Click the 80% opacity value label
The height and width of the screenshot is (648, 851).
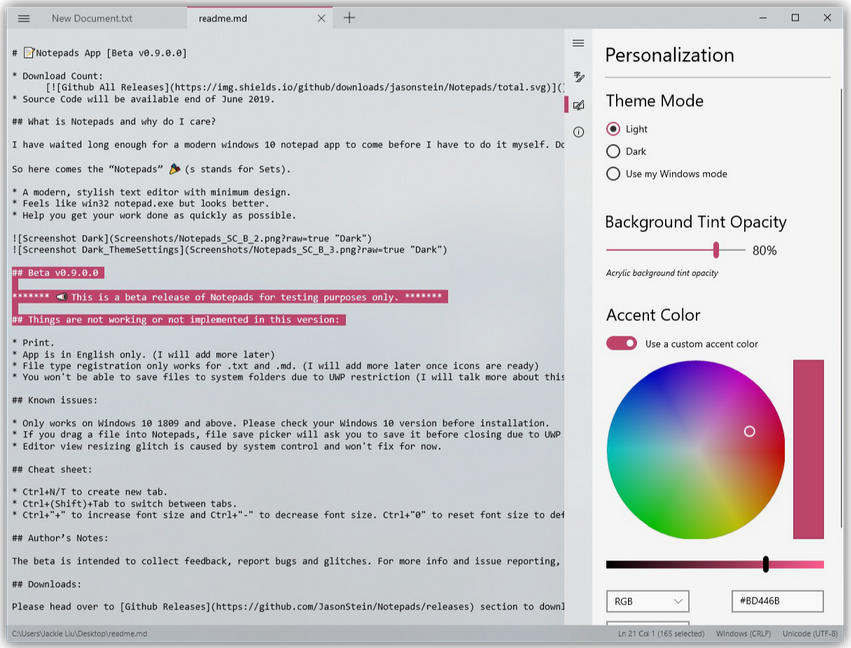tap(764, 250)
